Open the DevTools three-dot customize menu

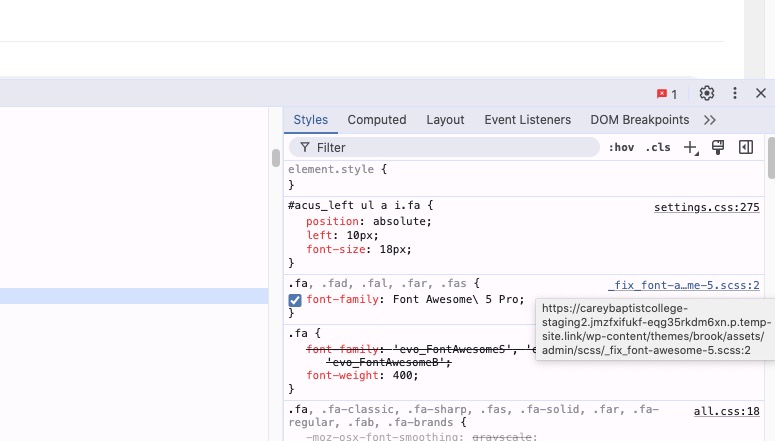point(735,93)
